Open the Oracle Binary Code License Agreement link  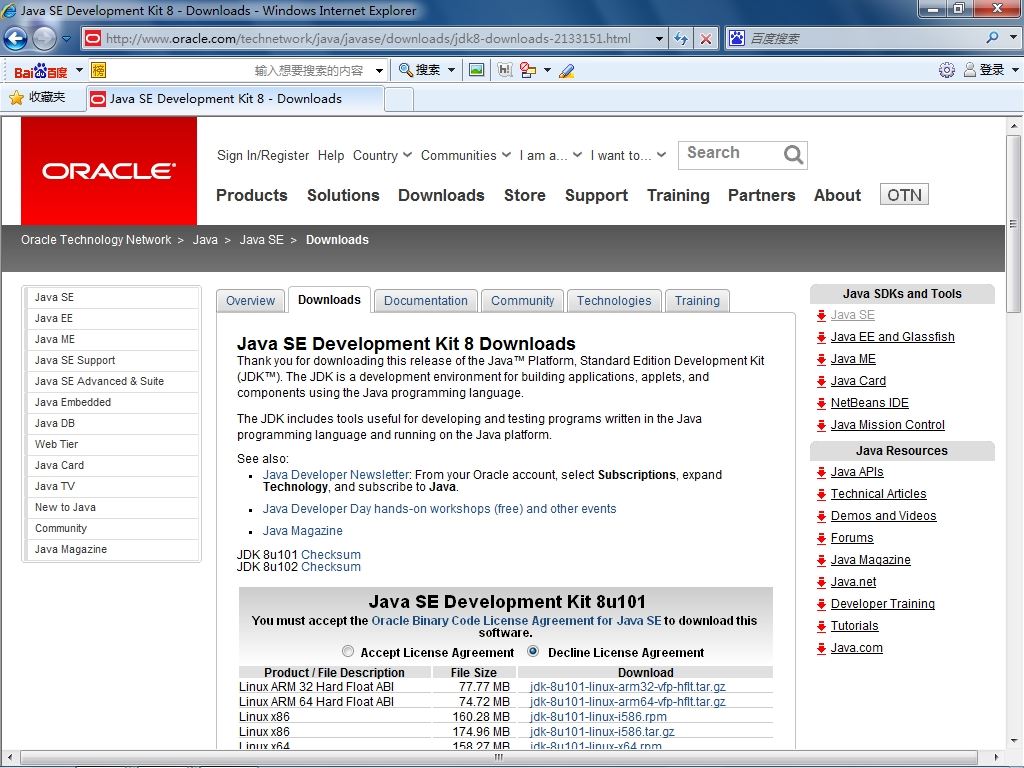pyautogui.click(x=516, y=620)
